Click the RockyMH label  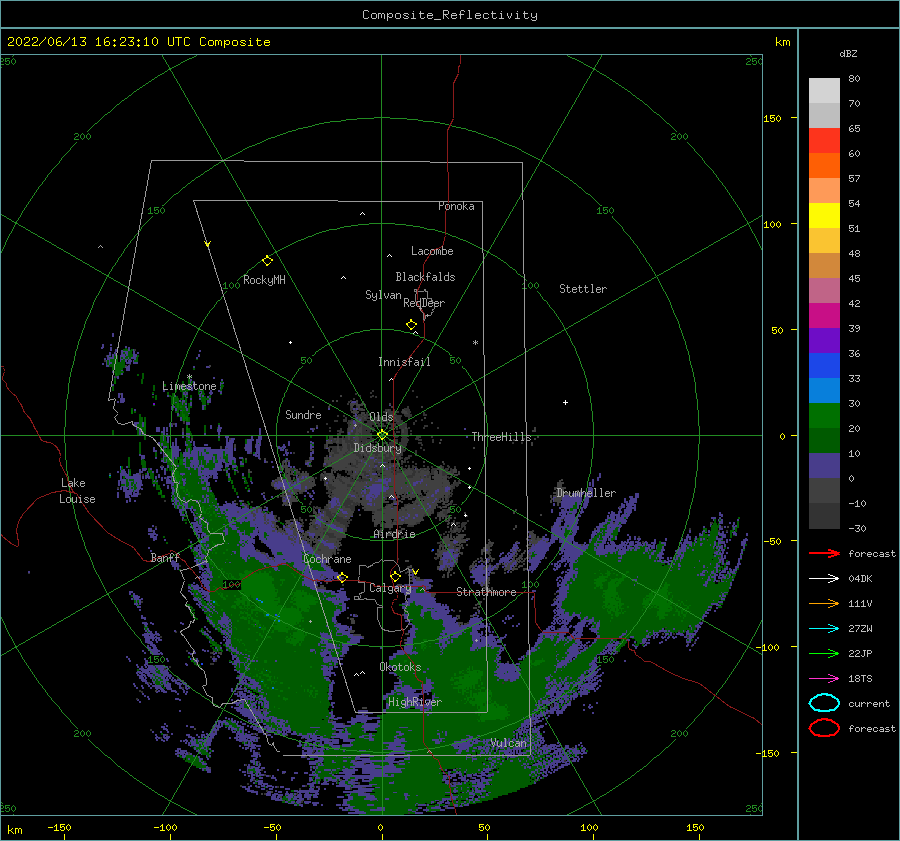pos(264,280)
